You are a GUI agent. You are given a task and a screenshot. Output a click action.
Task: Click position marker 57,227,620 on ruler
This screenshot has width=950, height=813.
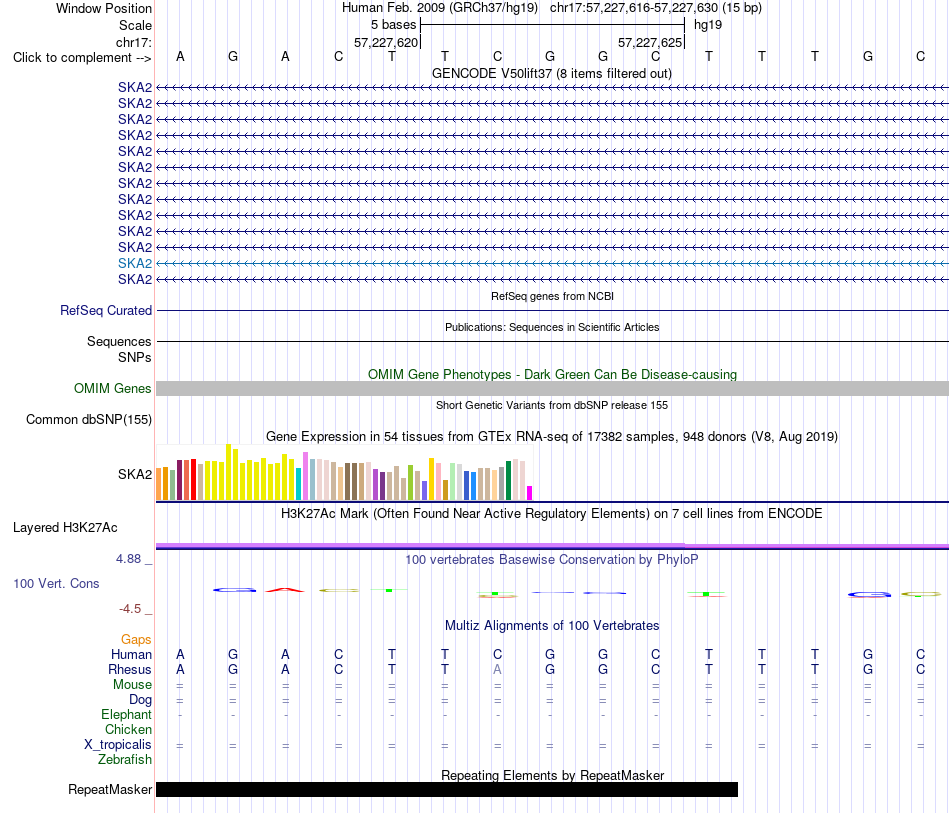(386, 42)
